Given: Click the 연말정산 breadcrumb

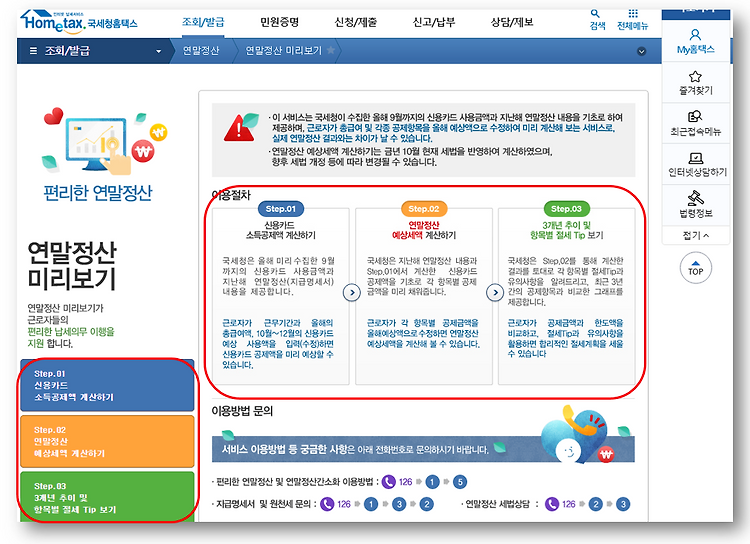Looking at the screenshot, I should coord(201,51).
